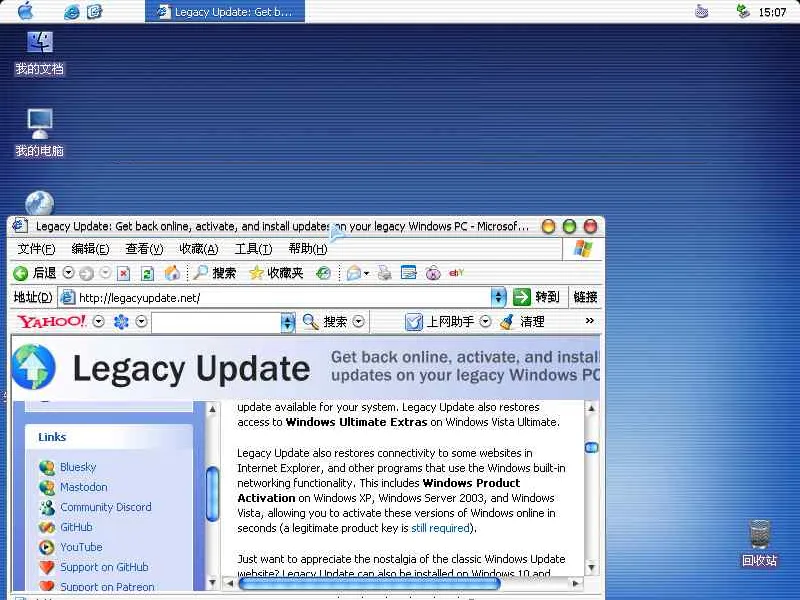This screenshot has height=600, width=800.
Task: Expand the Yahoo search box dropdown
Action: [x=288, y=322]
